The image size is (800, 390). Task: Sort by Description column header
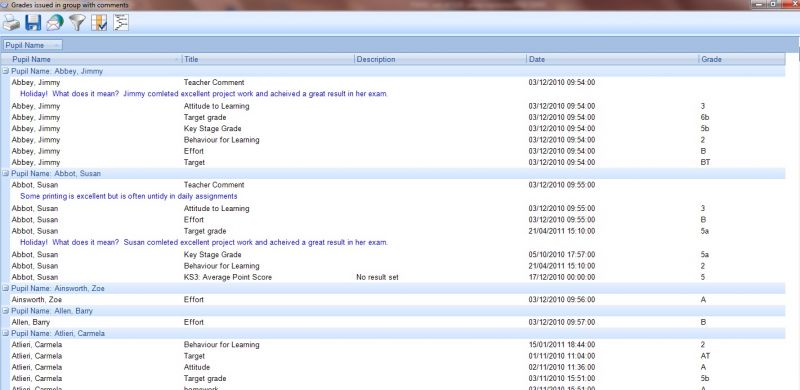point(440,59)
